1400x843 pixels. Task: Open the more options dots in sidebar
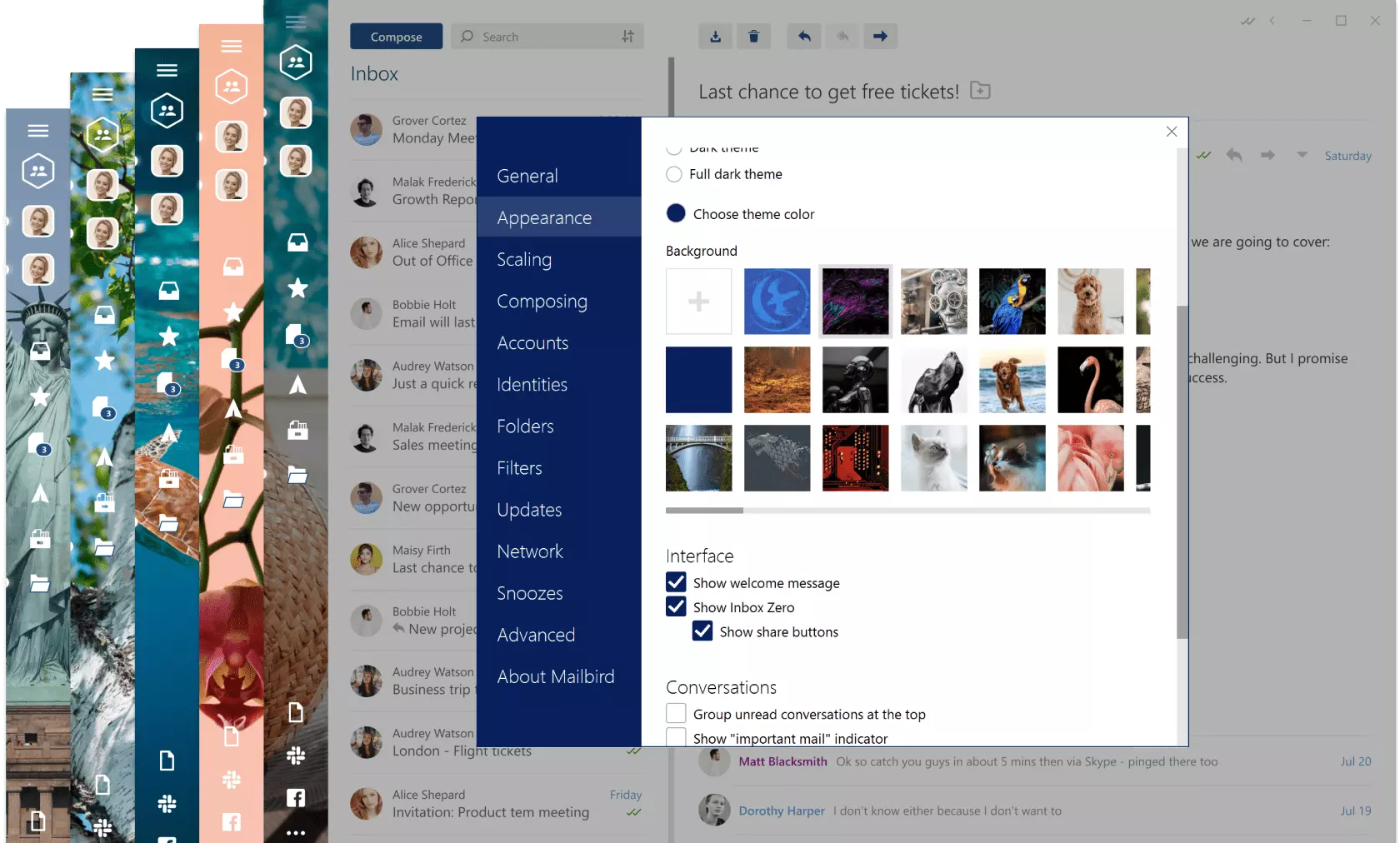(x=296, y=832)
